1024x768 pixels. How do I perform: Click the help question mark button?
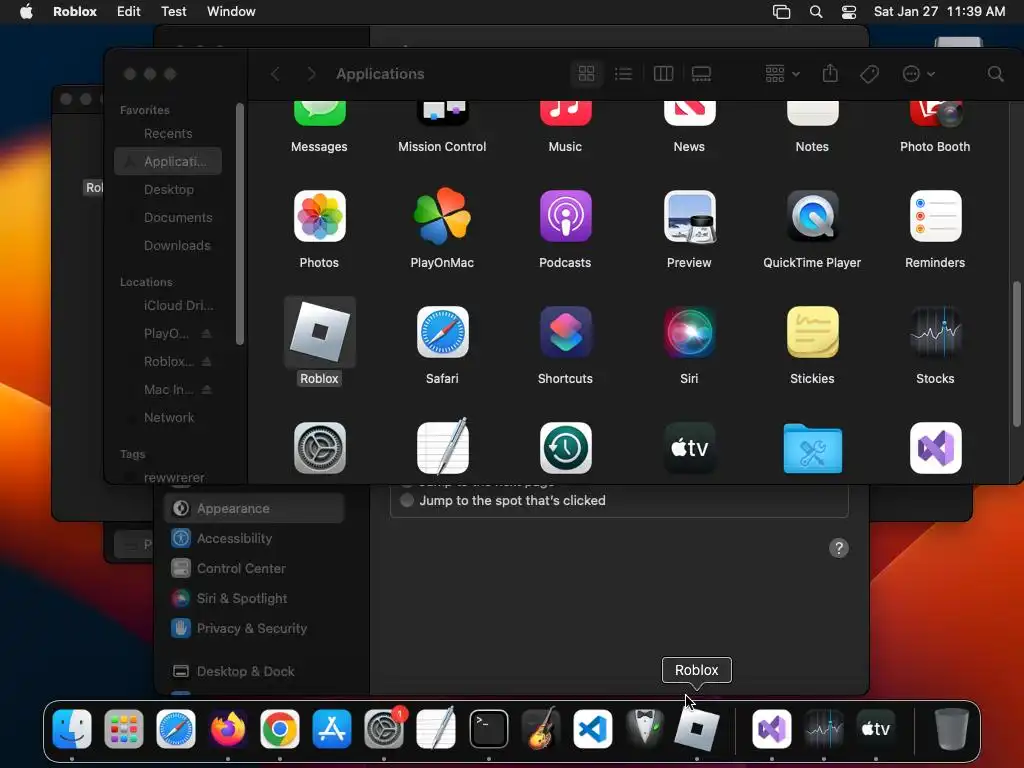839,548
